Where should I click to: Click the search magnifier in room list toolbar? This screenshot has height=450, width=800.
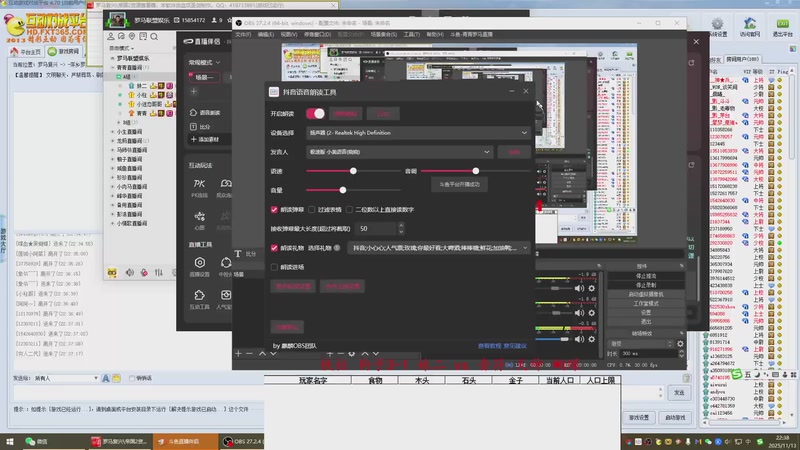pyautogui.click(x=154, y=37)
